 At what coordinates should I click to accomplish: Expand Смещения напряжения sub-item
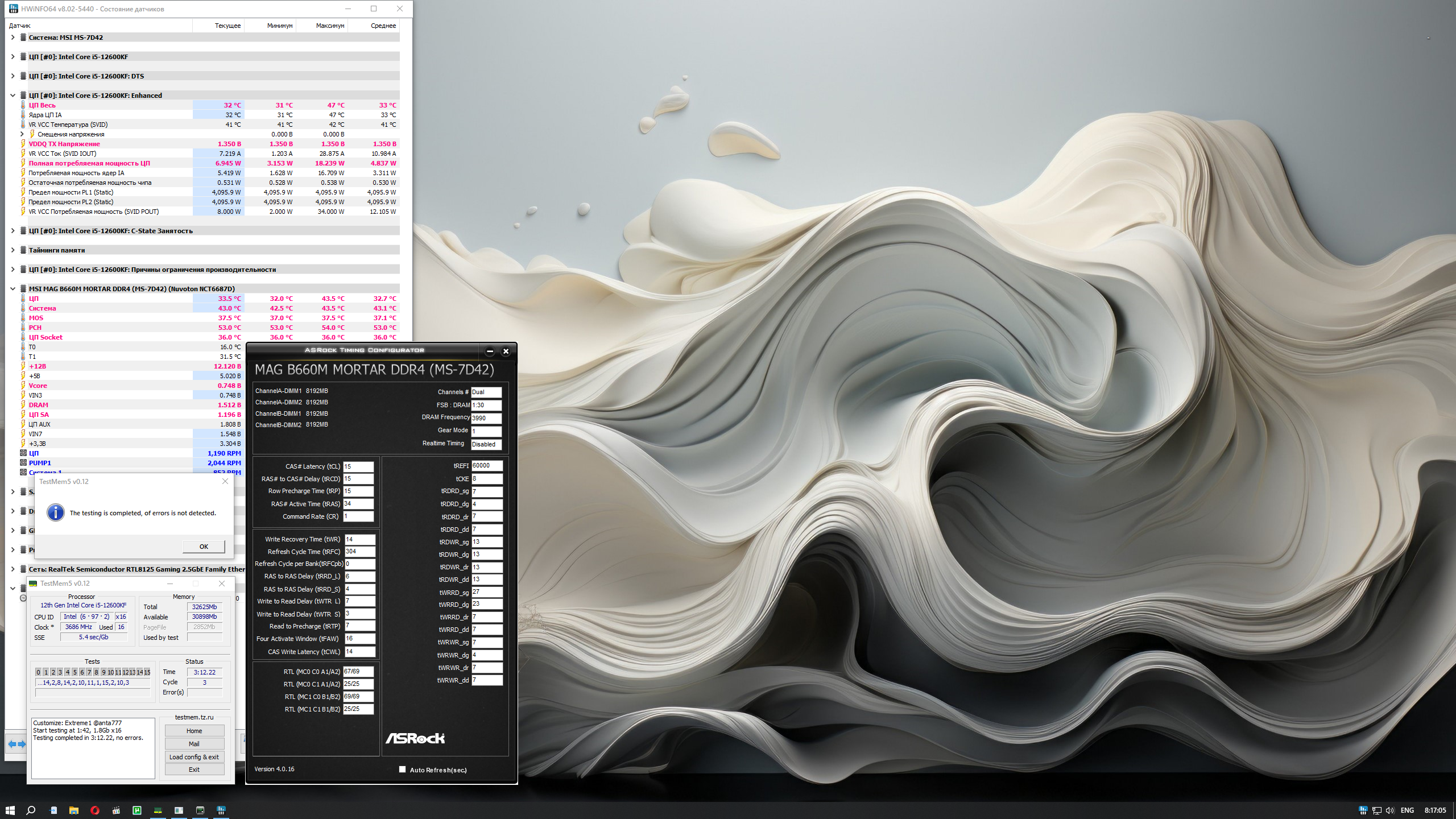click(x=22, y=134)
